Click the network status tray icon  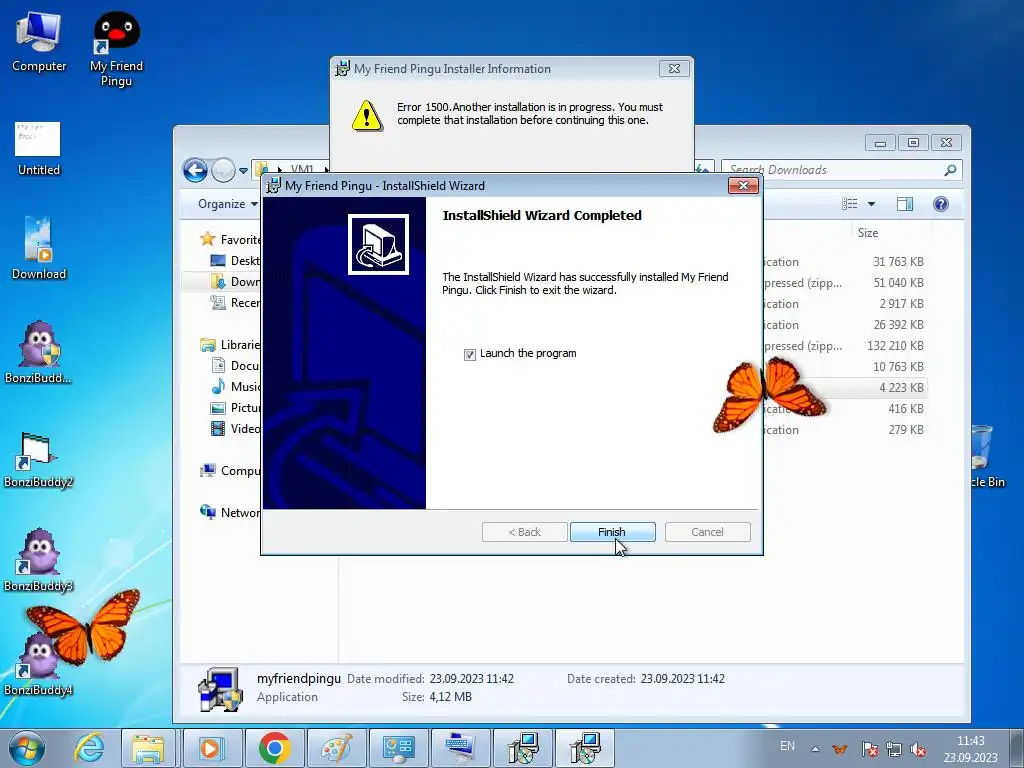[x=893, y=749]
